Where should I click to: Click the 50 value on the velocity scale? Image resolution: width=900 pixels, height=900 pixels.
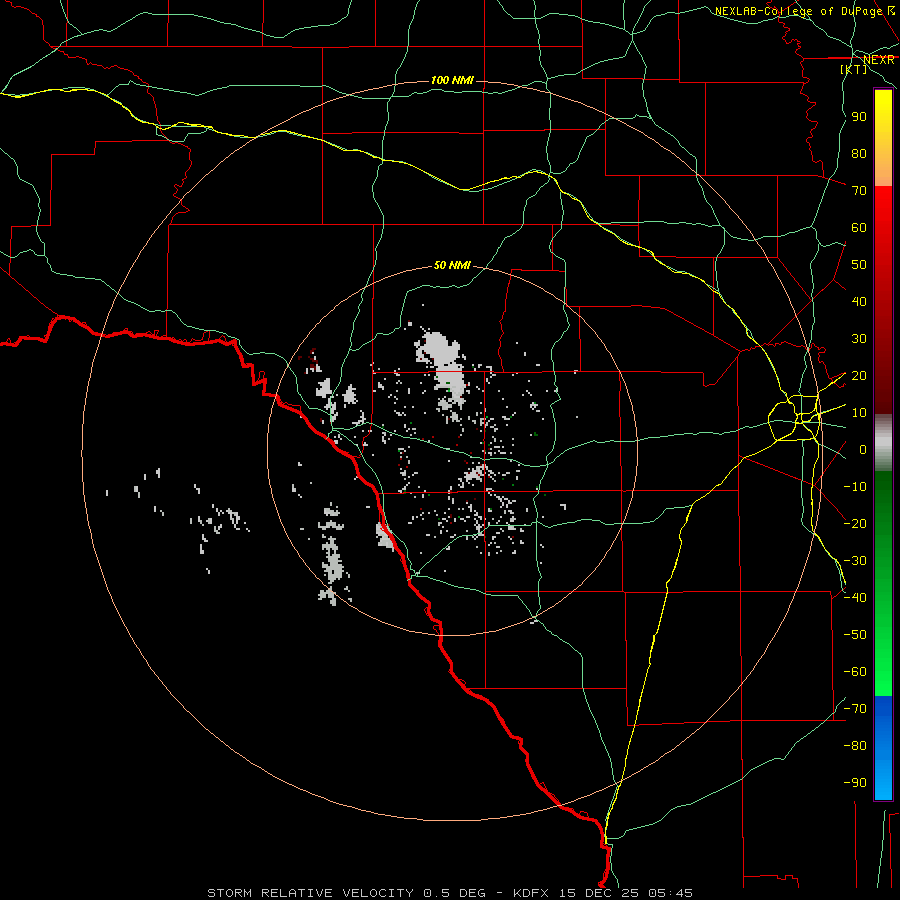click(x=859, y=265)
